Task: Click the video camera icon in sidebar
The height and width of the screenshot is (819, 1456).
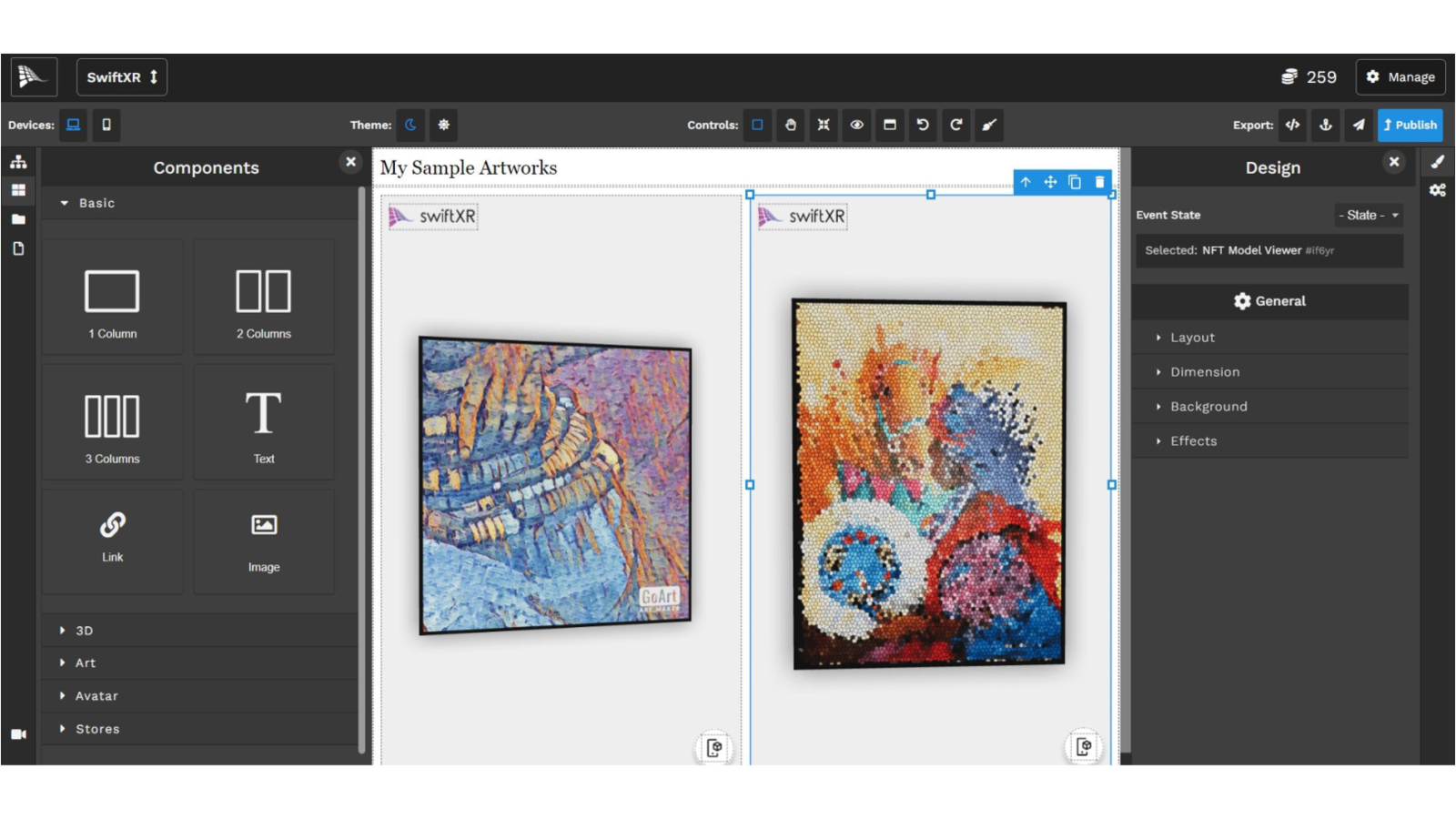Action: tap(18, 734)
